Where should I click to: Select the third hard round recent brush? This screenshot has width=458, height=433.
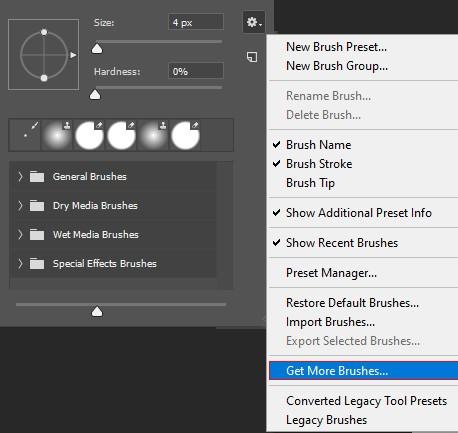tap(89, 135)
